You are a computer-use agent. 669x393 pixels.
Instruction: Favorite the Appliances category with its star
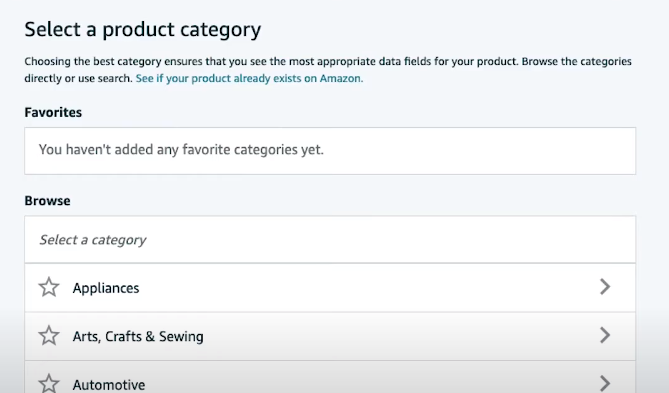(x=49, y=287)
